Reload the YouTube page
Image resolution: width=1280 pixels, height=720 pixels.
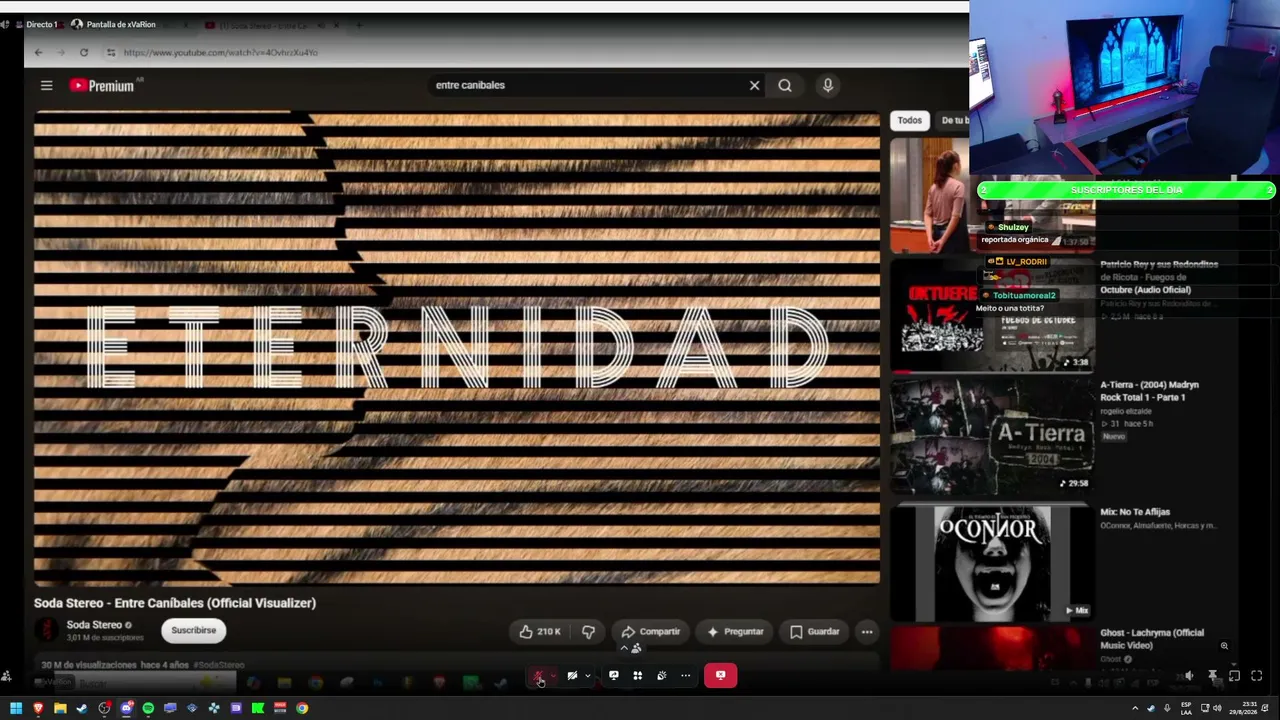click(84, 52)
